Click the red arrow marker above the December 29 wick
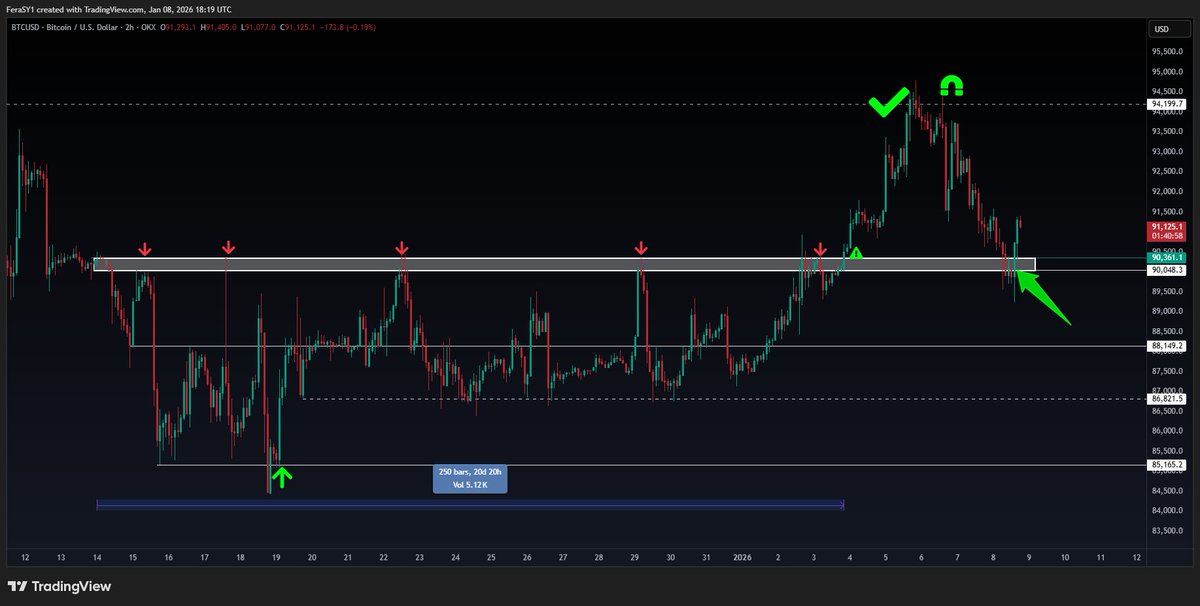The image size is (1200, 606). [641, 247]
